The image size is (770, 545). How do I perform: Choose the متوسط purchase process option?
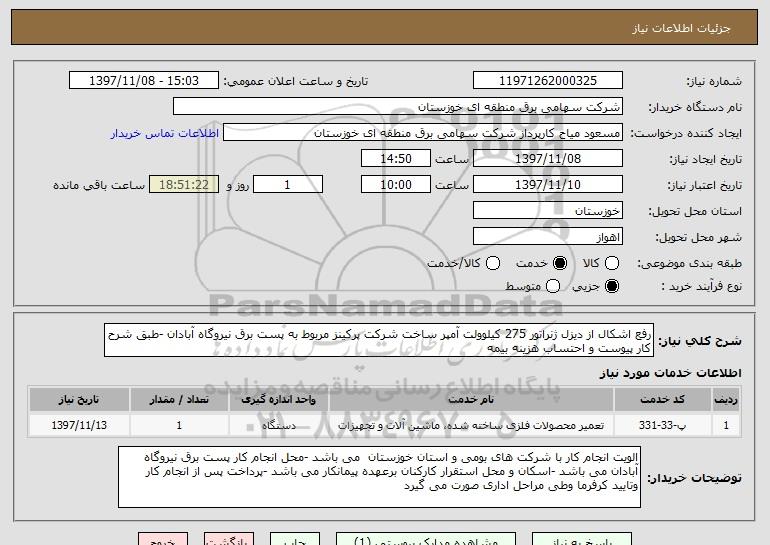(552, 286)
